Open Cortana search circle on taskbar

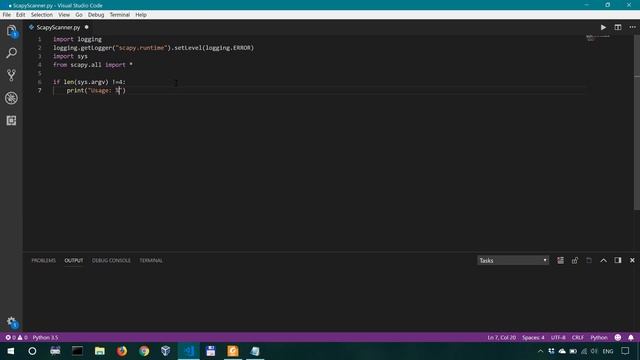[32, 351]
